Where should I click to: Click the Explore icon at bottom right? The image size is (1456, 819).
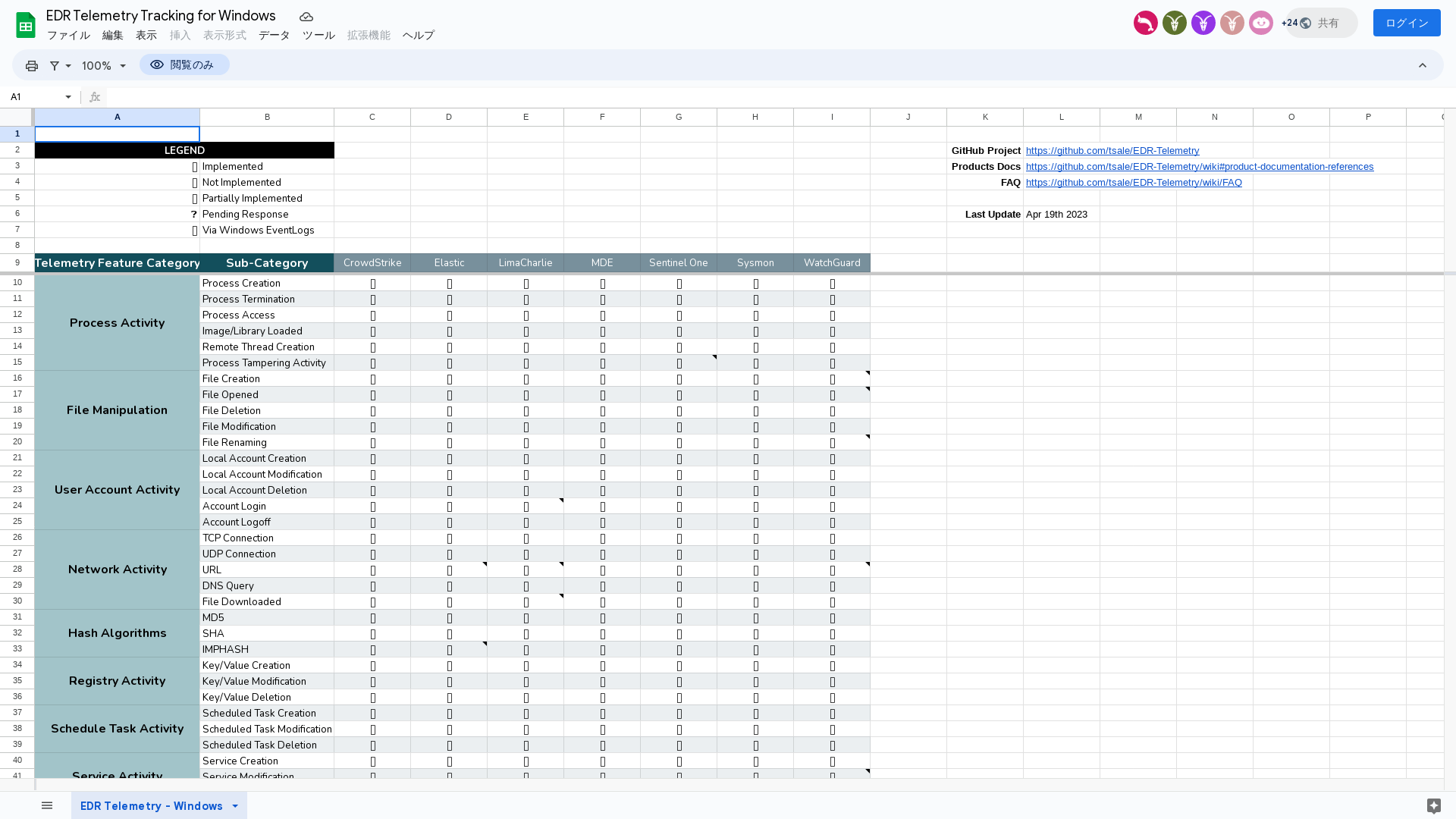coord(1433,805)
